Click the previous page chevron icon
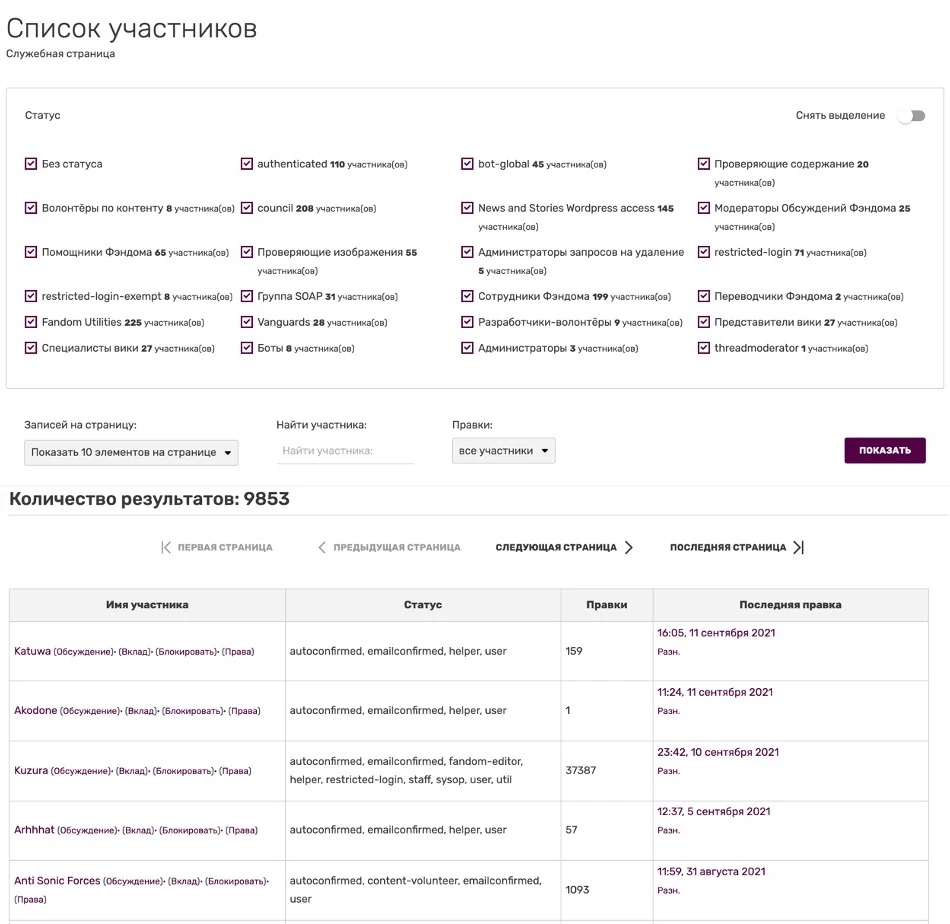 coord(322,547)
